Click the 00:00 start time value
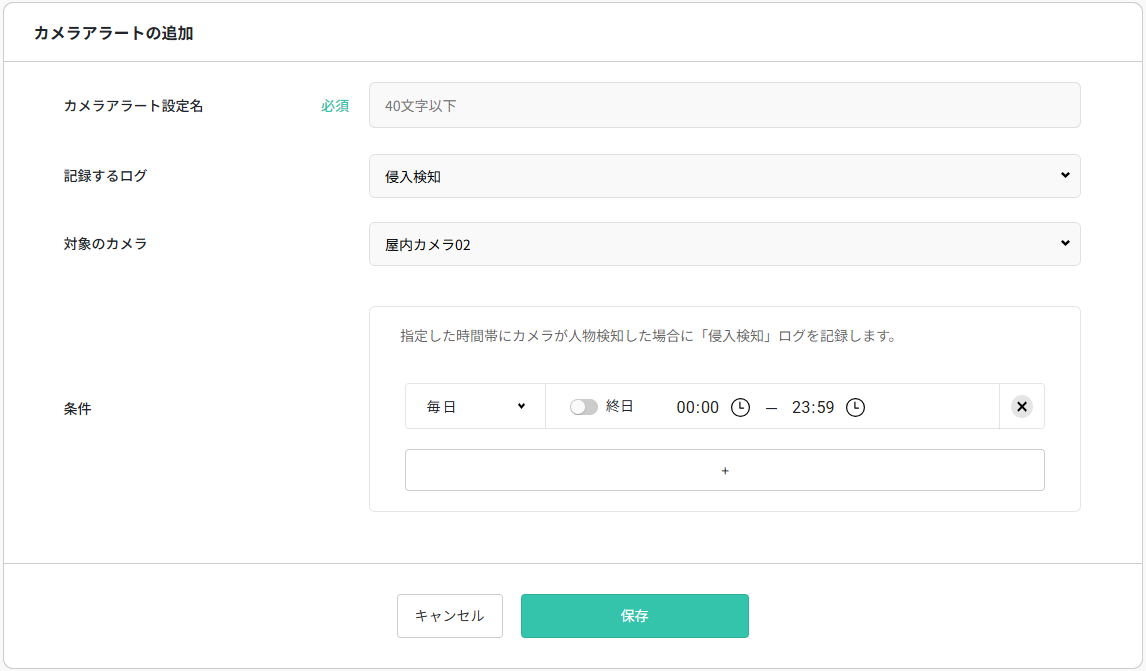This screenshot has height=671, width=1146. tap(697, 406)
